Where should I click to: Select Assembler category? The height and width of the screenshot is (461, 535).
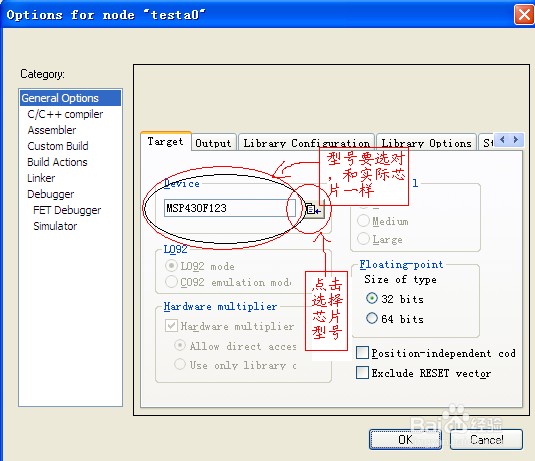pos(52,130)
